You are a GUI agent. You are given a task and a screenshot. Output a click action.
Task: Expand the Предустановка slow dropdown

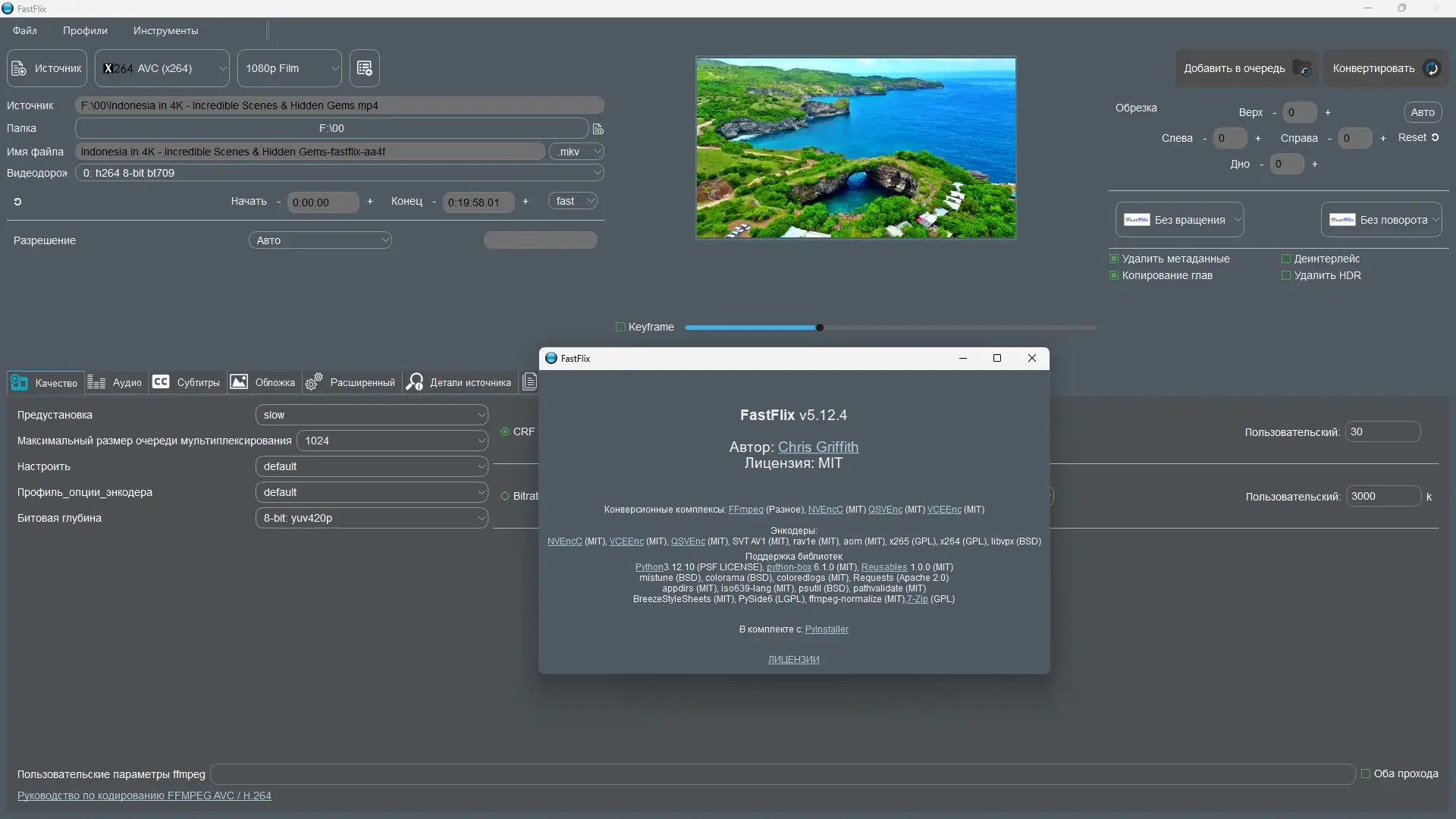(x=372, y=415)
